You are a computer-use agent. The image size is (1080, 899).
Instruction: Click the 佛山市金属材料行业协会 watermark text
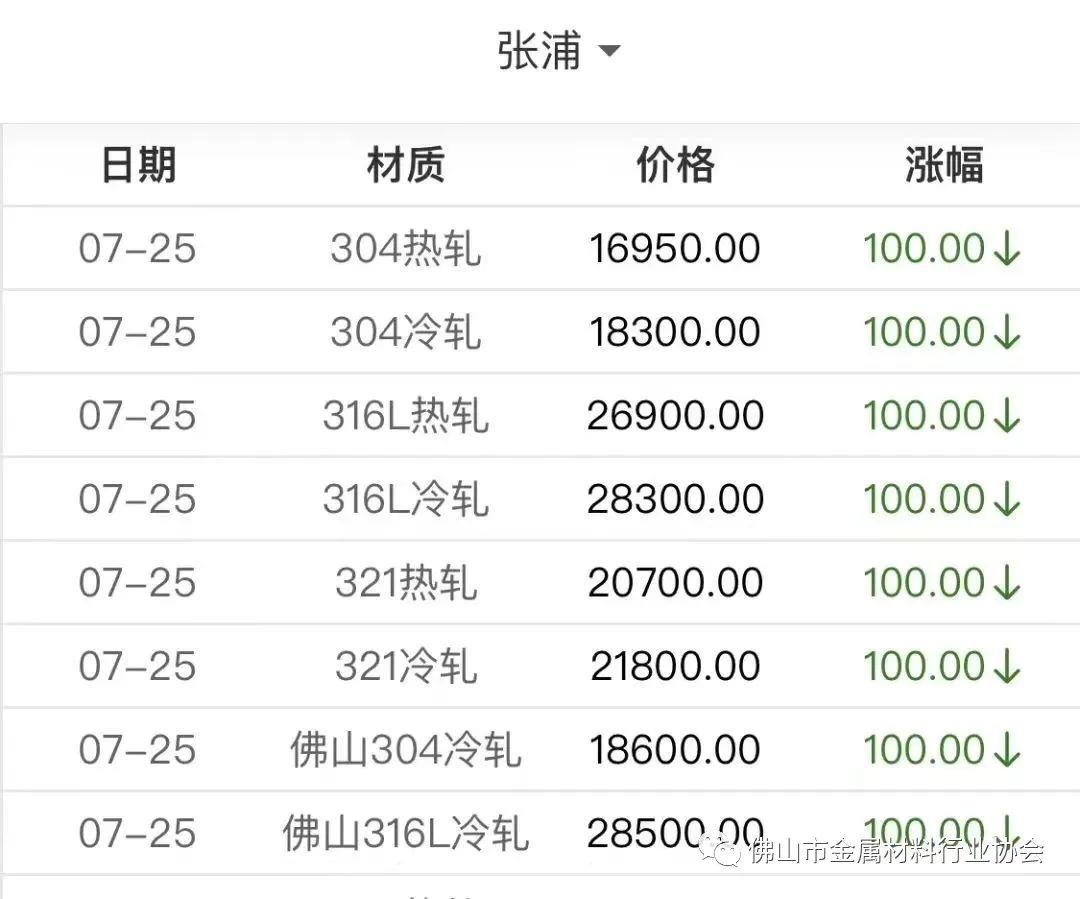tap(895, 852)
